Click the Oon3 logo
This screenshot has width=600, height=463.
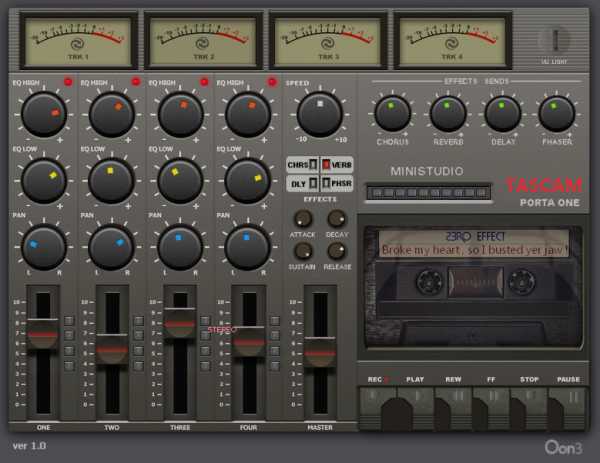pos(563,447)
